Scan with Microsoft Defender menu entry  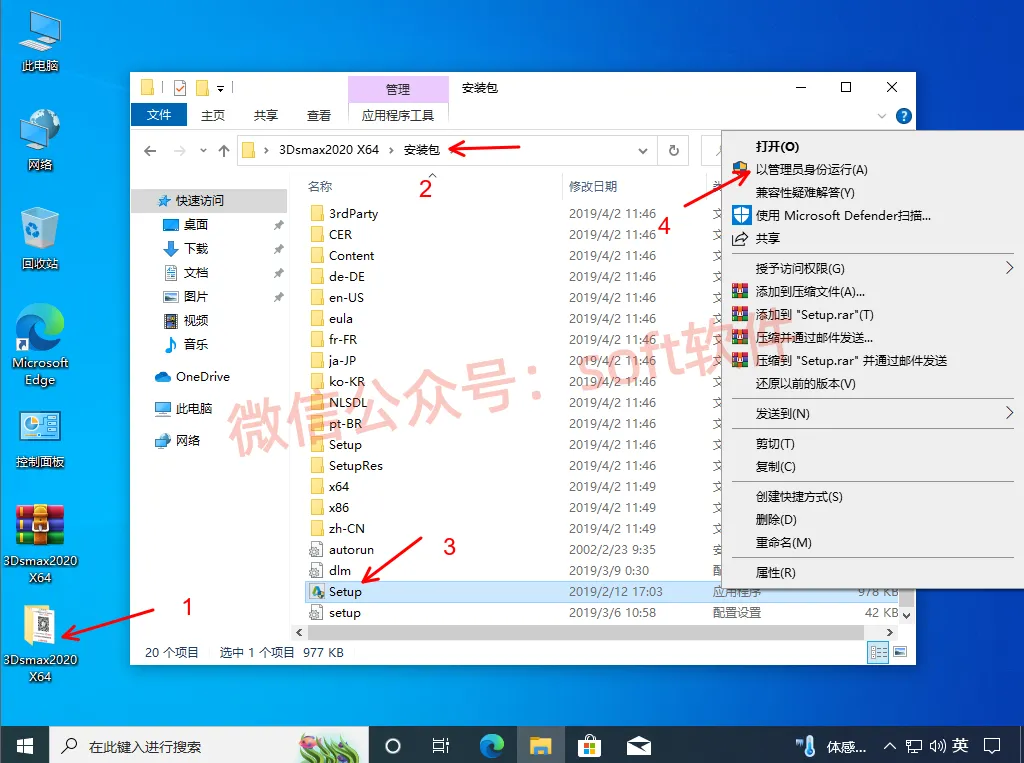842,215
